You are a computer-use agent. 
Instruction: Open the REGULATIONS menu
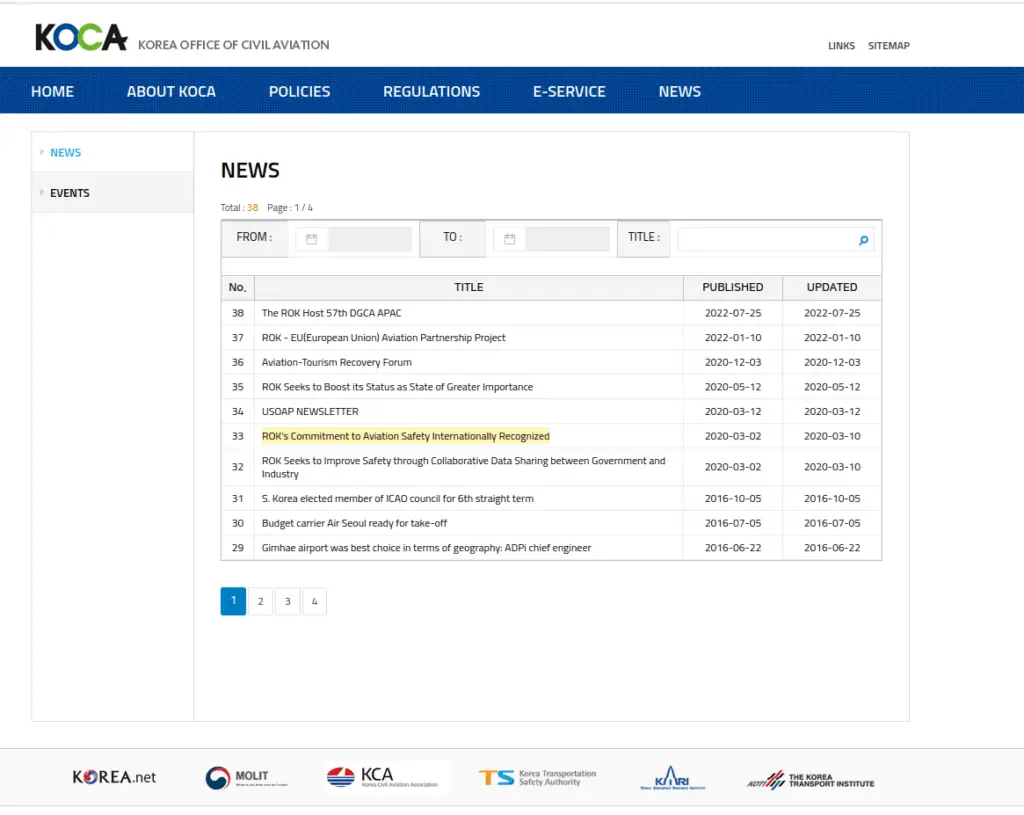pyautogui.click(x=431, y=91)
